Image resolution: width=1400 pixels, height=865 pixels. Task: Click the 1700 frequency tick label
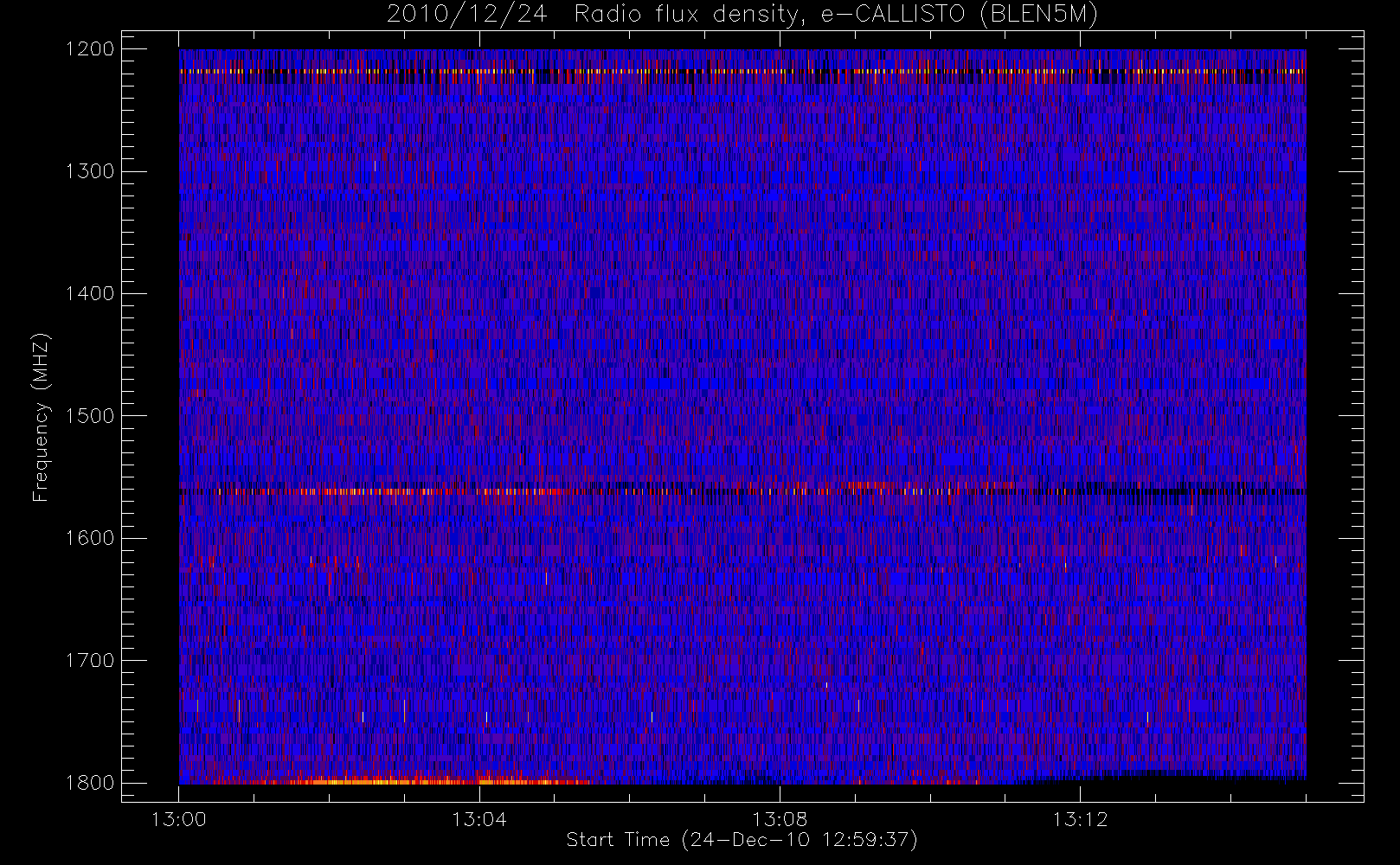tap(90, 660)
